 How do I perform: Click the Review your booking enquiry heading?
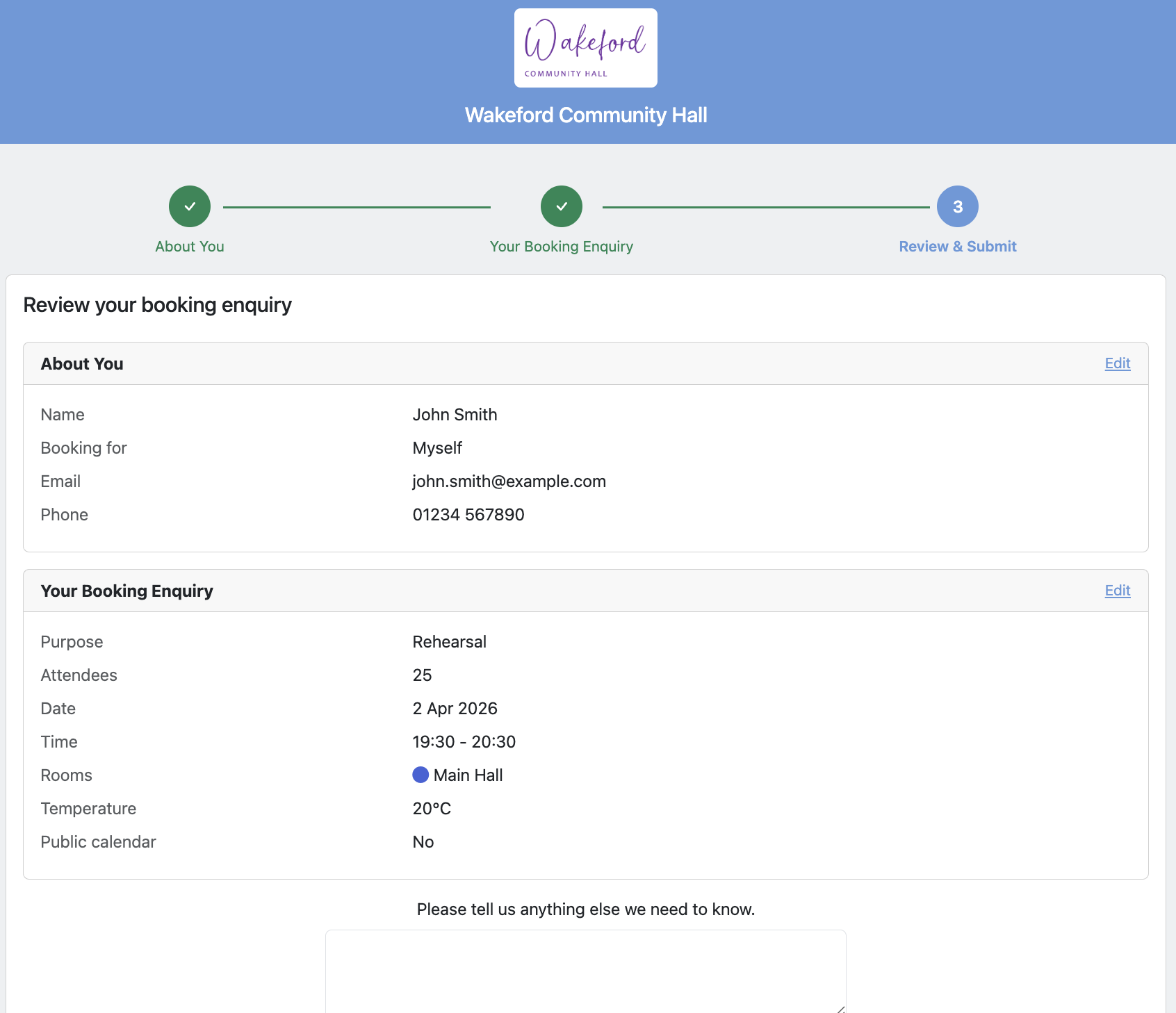tap(158, 305)
